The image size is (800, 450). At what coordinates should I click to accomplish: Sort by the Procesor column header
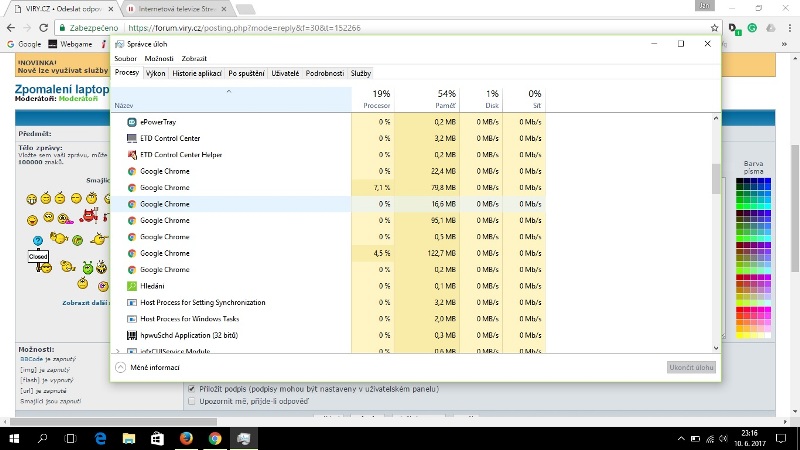click(373, 99)
